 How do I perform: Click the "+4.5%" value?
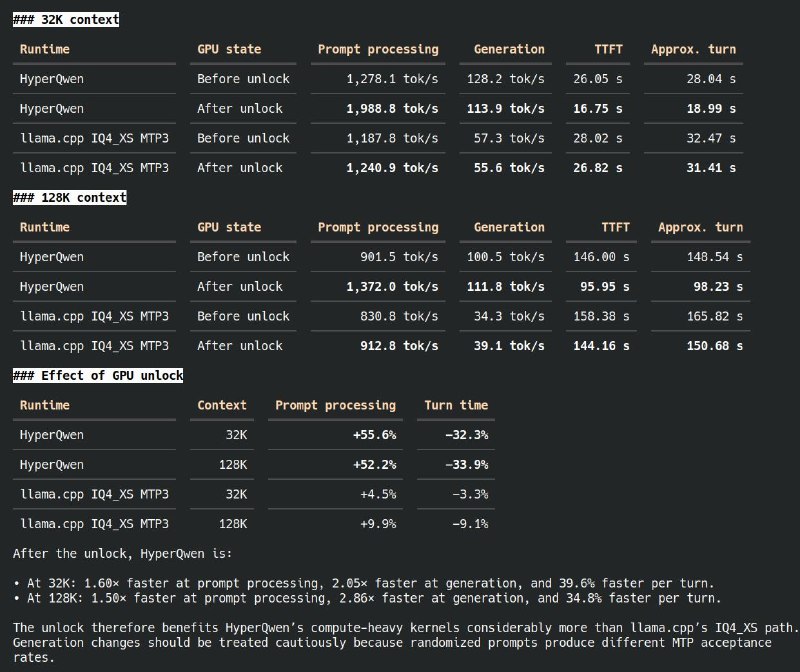pyautogui.click(x=378, y=494)
